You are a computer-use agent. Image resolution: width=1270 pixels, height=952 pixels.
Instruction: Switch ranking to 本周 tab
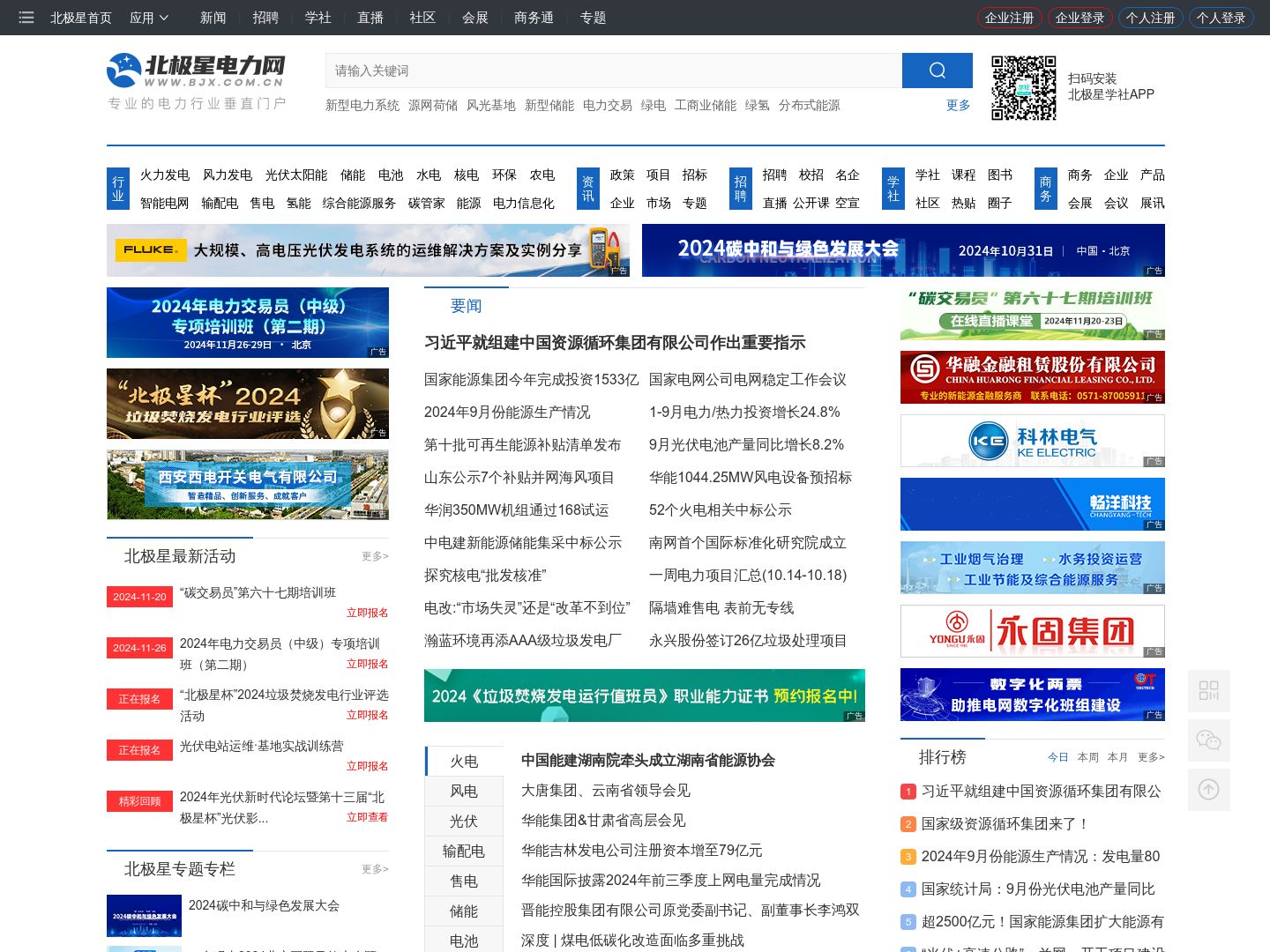pos(1087,757)
